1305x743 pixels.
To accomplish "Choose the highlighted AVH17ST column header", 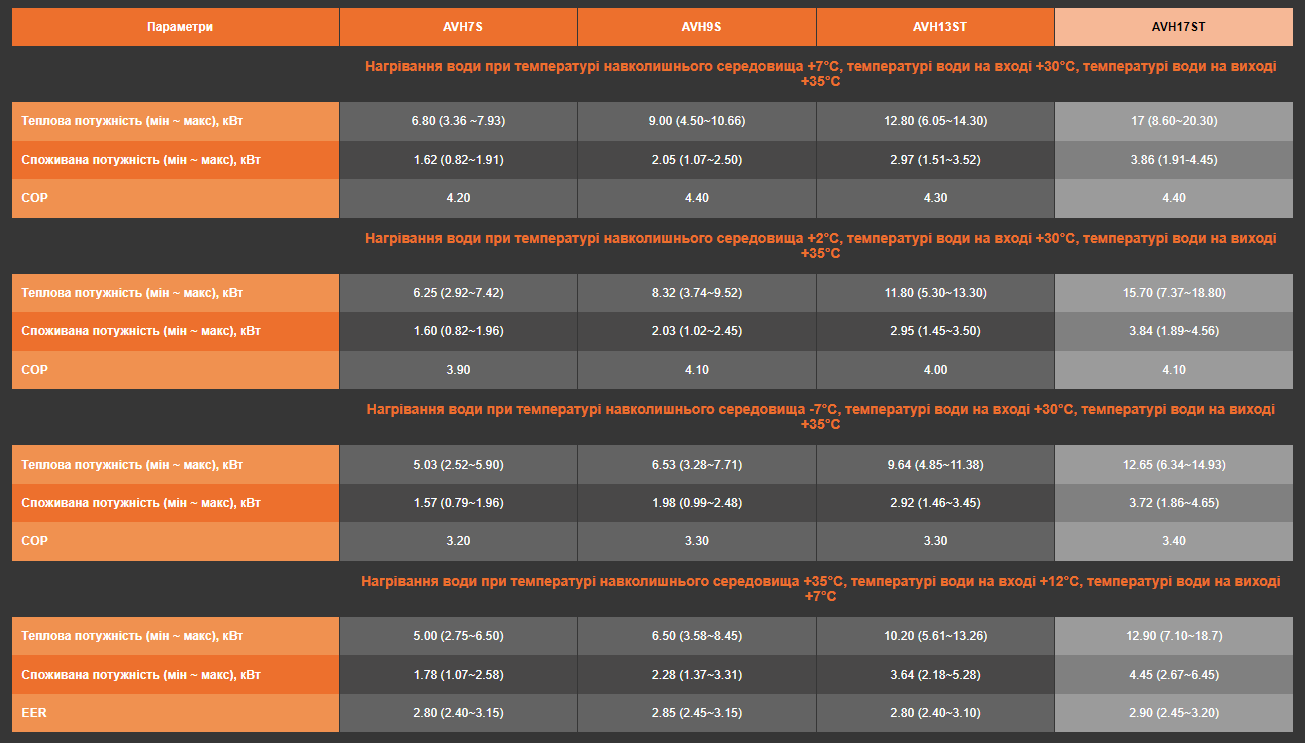I will (1173, 27).
